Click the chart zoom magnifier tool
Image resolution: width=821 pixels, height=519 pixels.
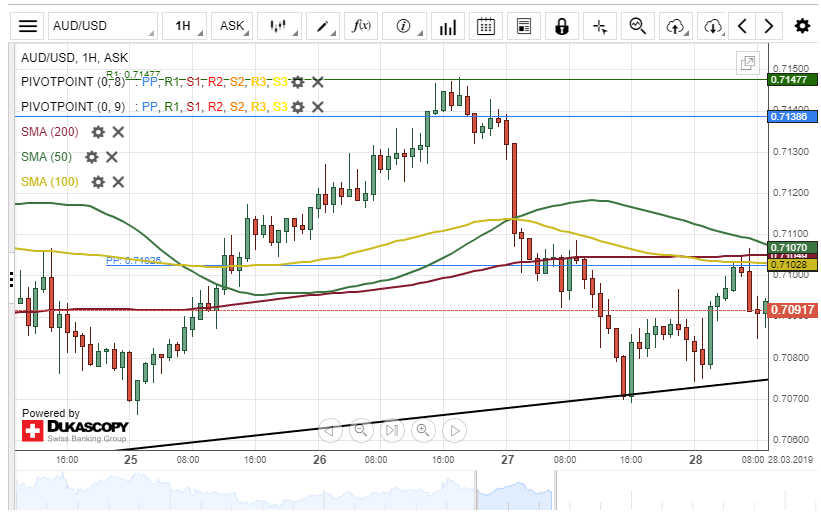pos(637,26)
